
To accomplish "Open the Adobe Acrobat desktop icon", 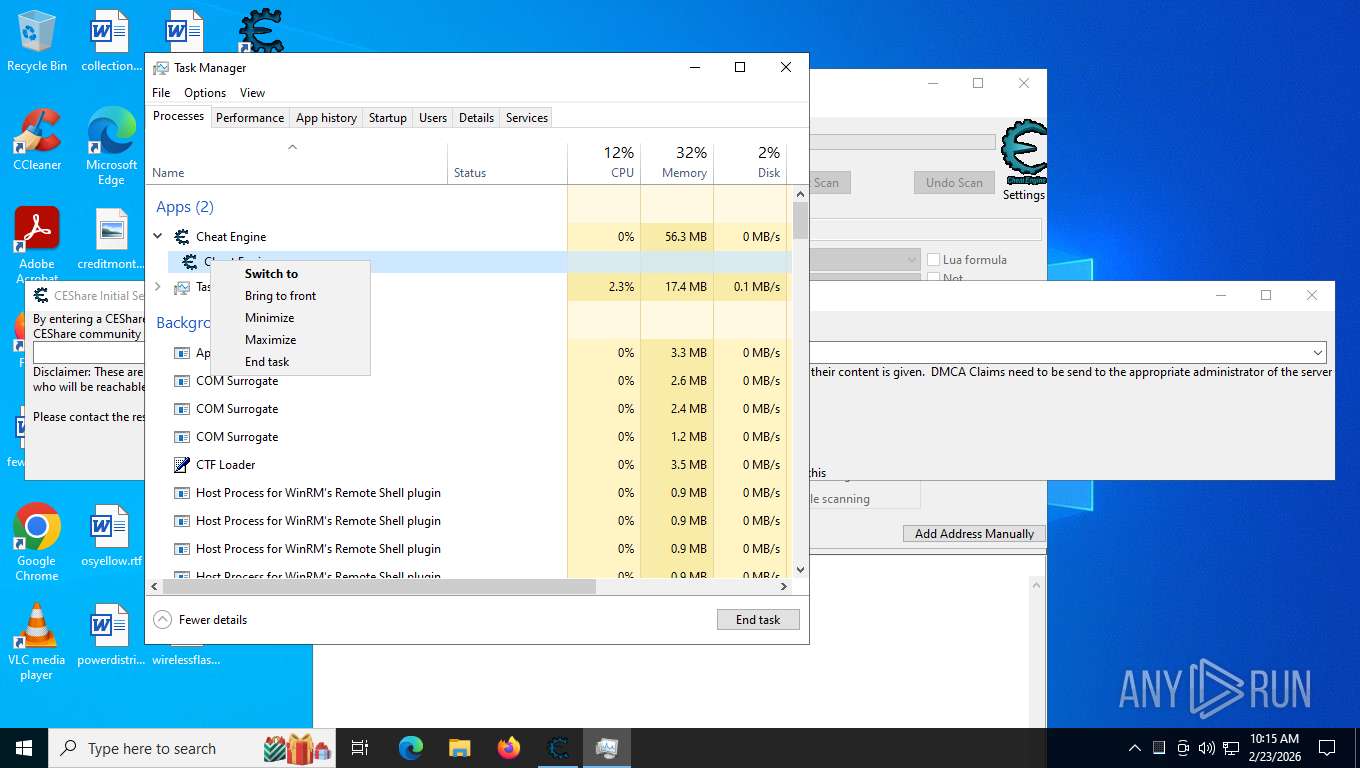I will (37, 244).
